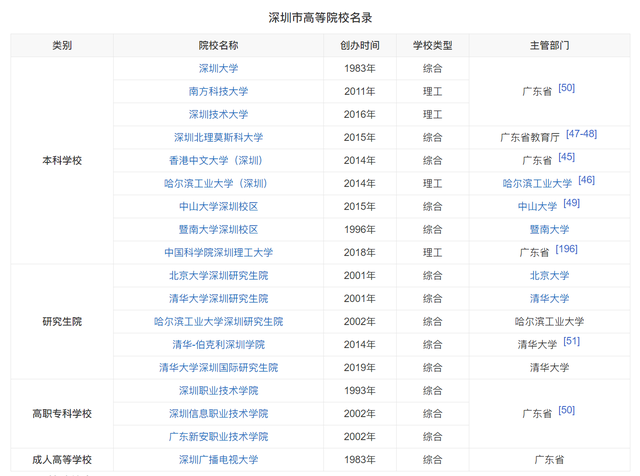Select the 1993年 founding year cell

[360, 391]
